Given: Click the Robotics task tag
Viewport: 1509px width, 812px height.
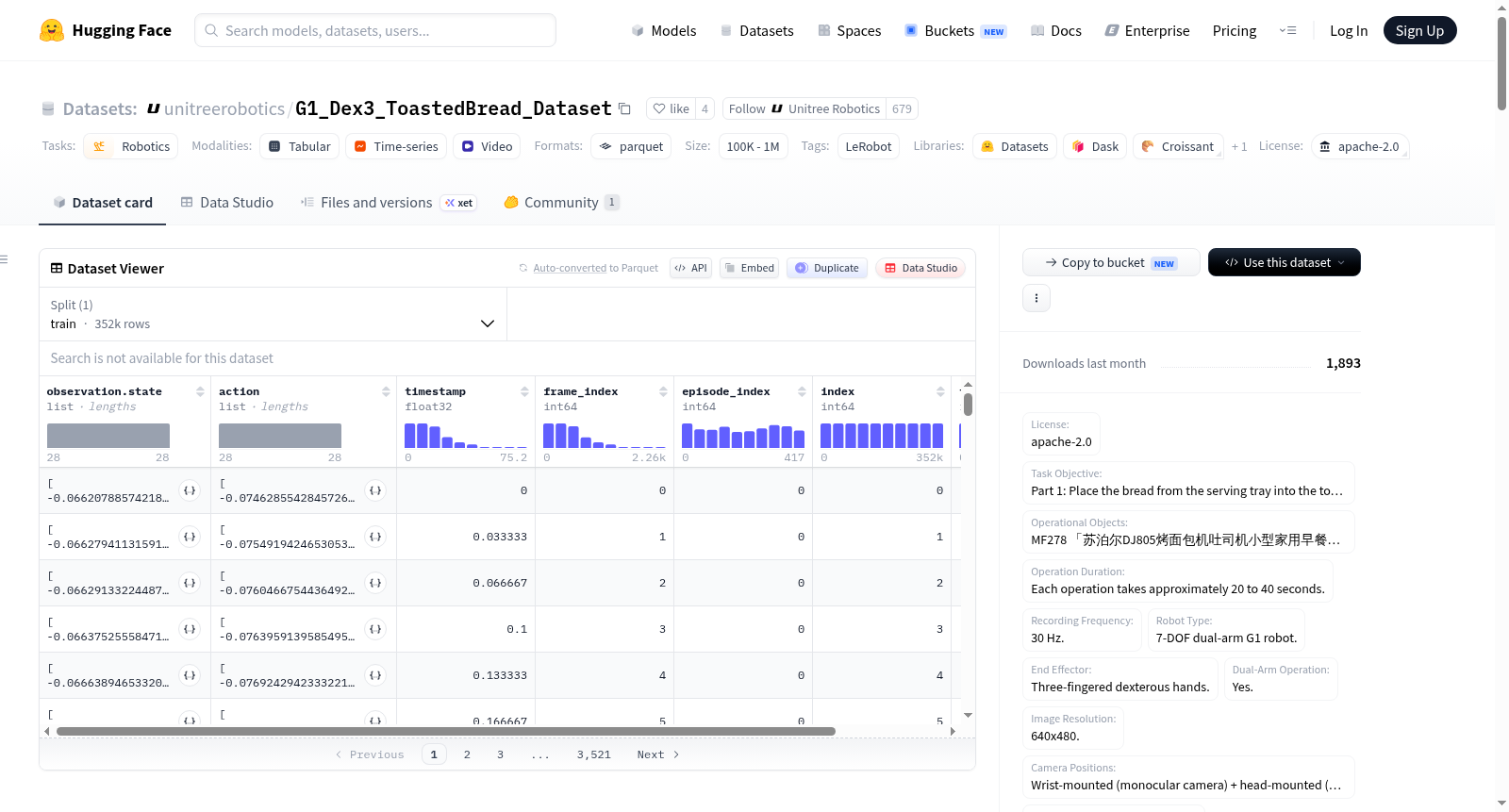Looking at the screenshot, I should (x=131, y=146).
